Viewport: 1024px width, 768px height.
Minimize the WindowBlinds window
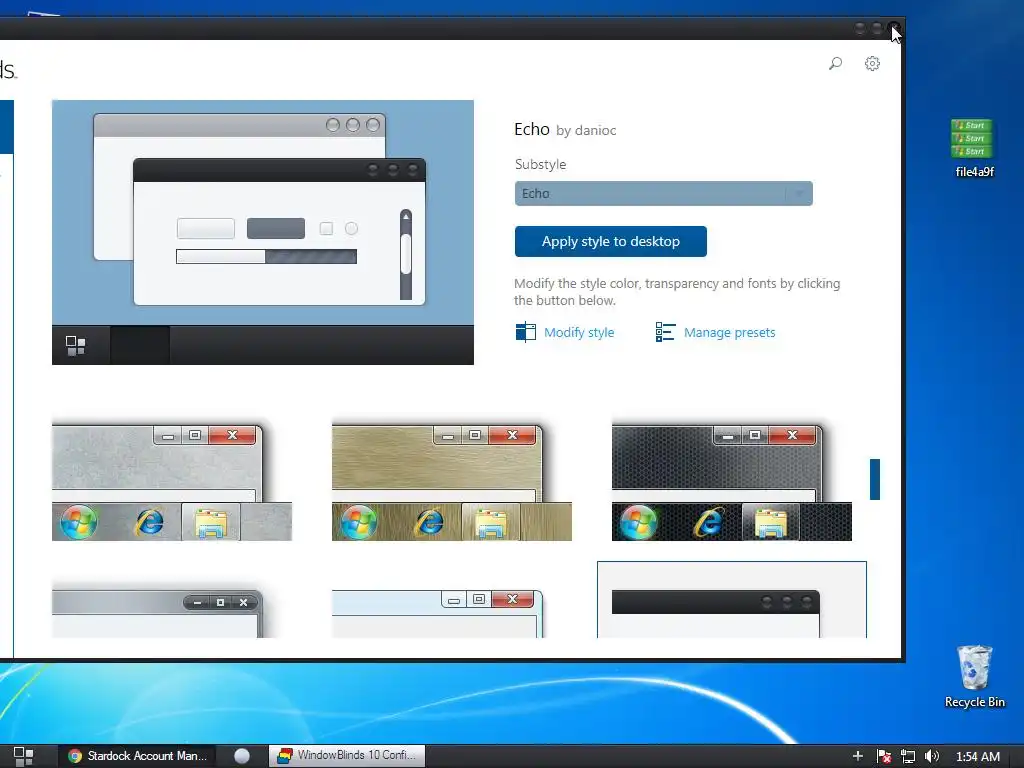click(x=860, y=28)
